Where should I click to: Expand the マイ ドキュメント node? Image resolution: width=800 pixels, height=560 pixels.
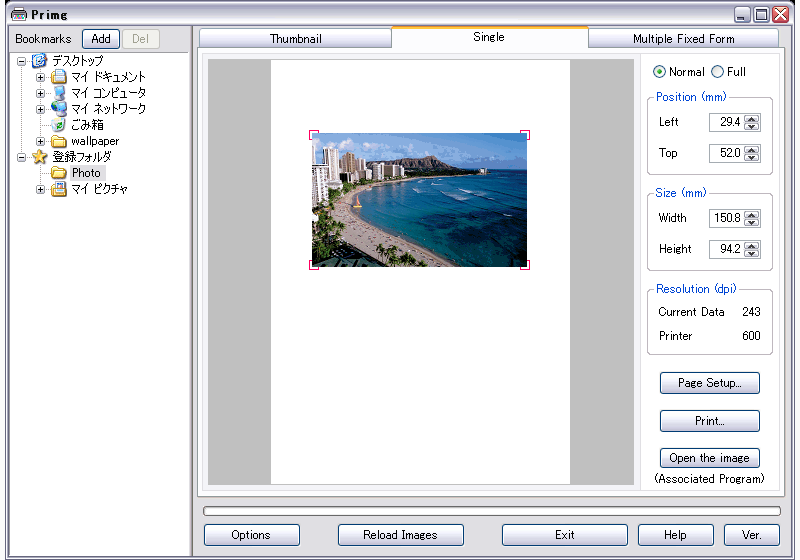tap(40, 78)
